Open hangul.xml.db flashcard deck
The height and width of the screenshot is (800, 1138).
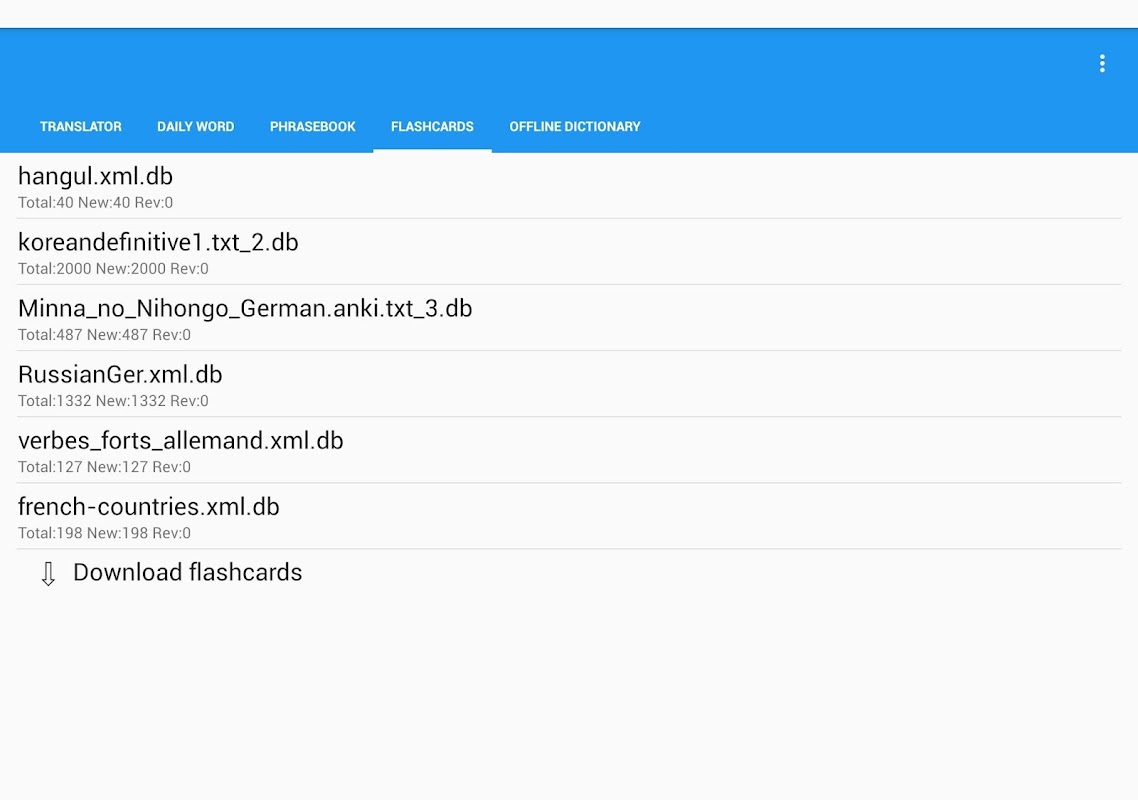click(x=569, y=186)
